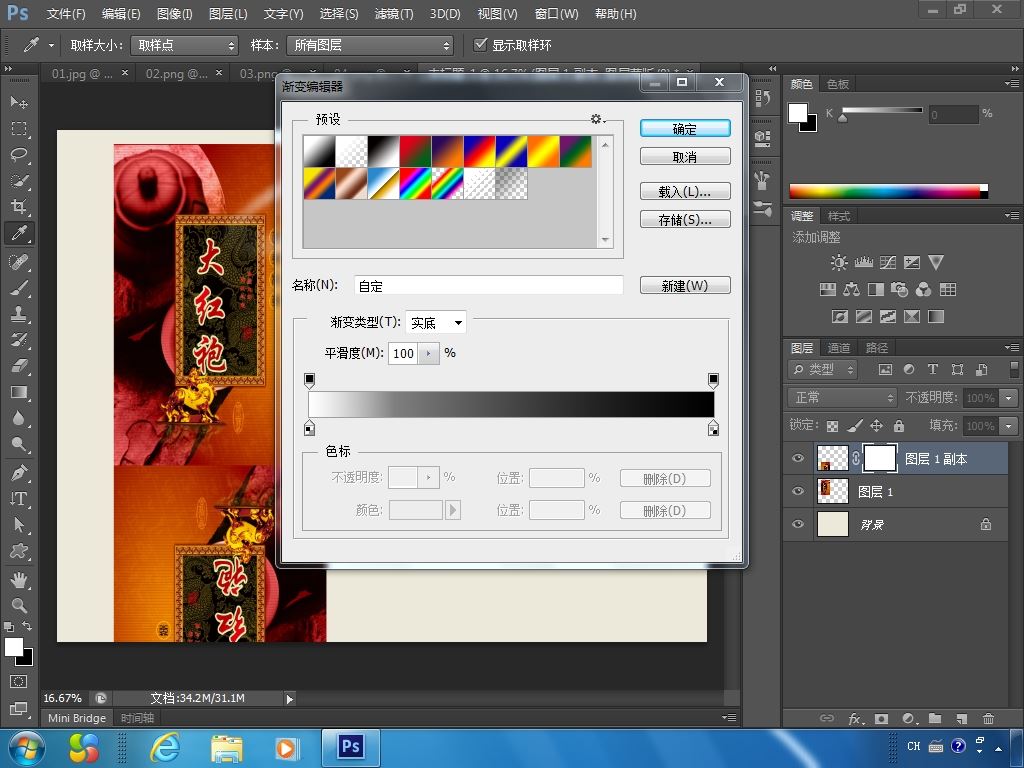Click the 确定 button
The width and height of the screenshot is (1024, 768).
(x=685, y=129)
